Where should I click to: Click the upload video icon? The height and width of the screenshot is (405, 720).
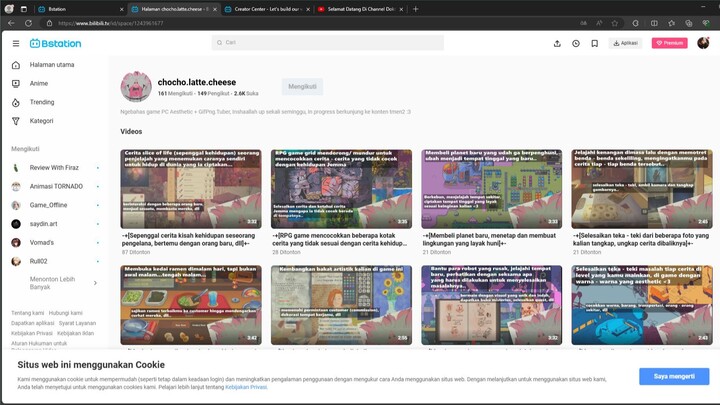tap(557, 44)
